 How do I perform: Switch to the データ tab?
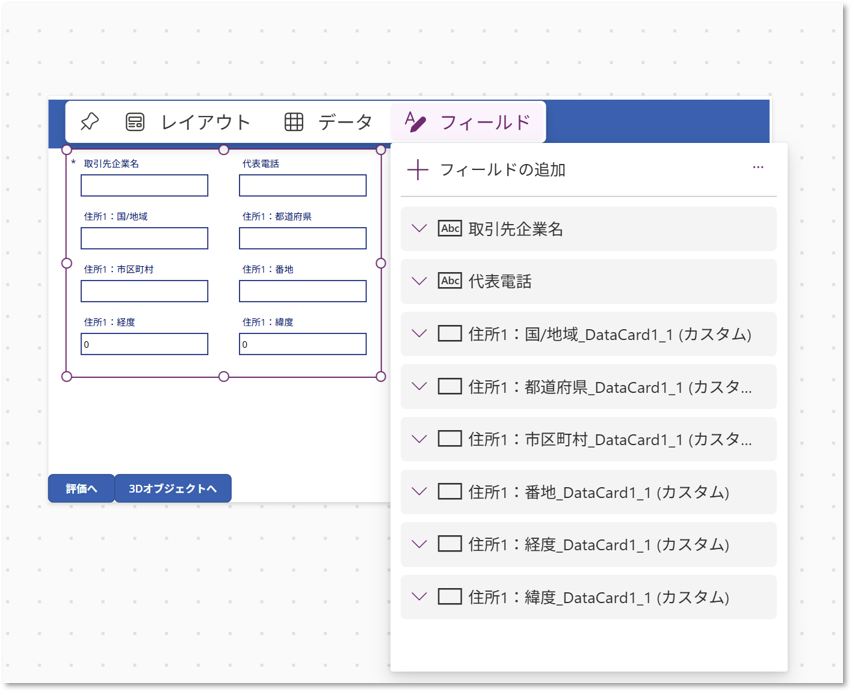point(328,122)
